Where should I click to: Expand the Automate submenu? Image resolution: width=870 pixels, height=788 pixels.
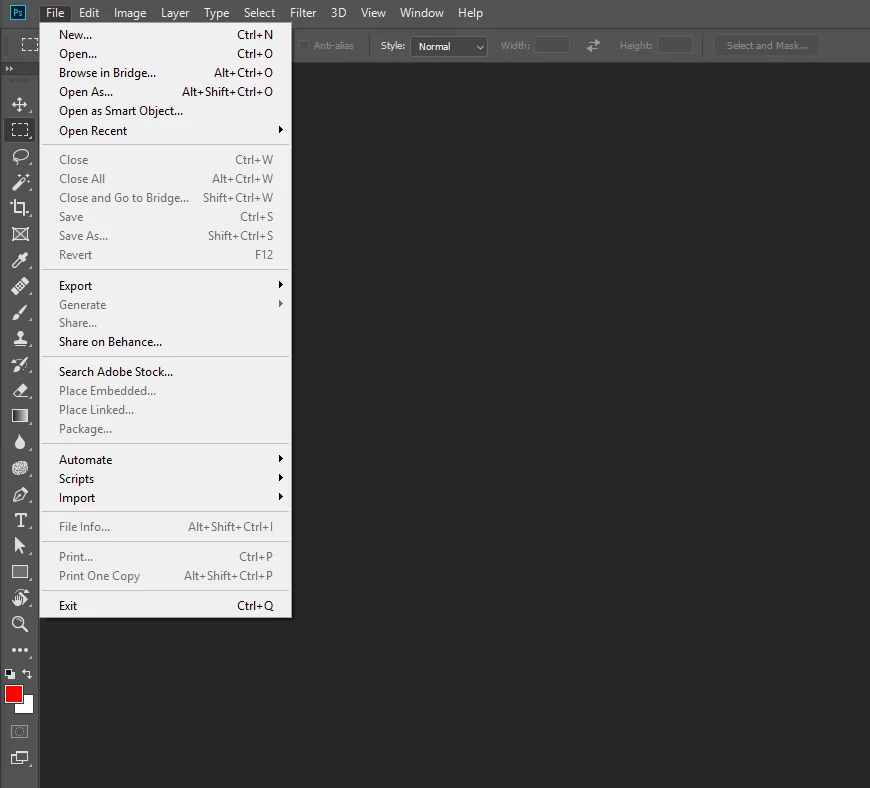[x=166, y=459]
